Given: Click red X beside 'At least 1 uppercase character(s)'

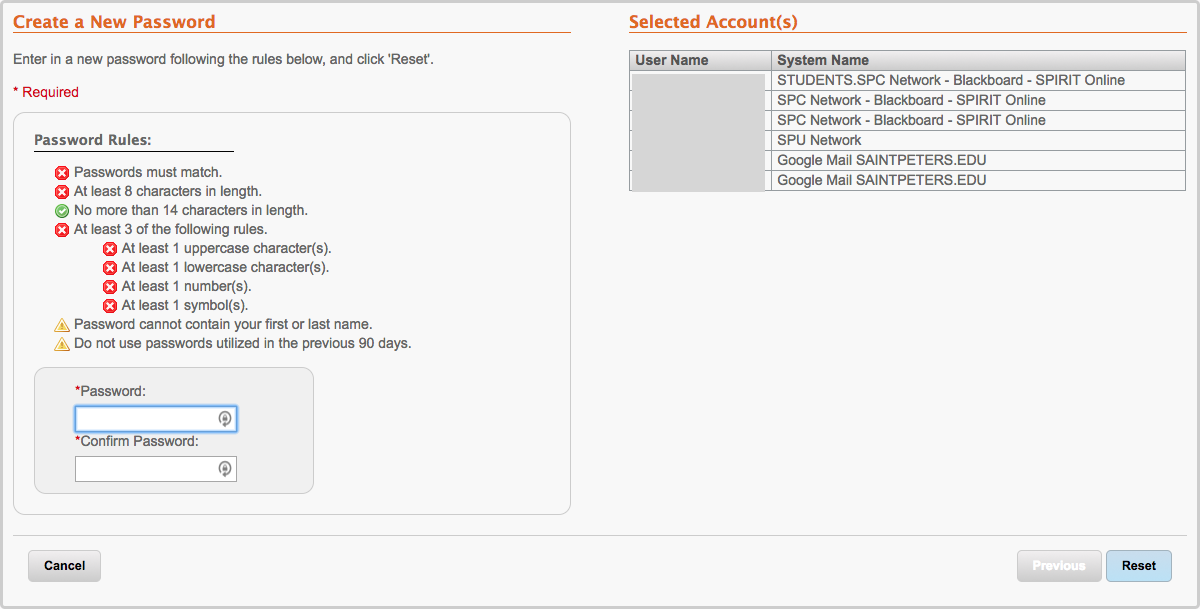Looking at the screenshot, I should (110, 249).
